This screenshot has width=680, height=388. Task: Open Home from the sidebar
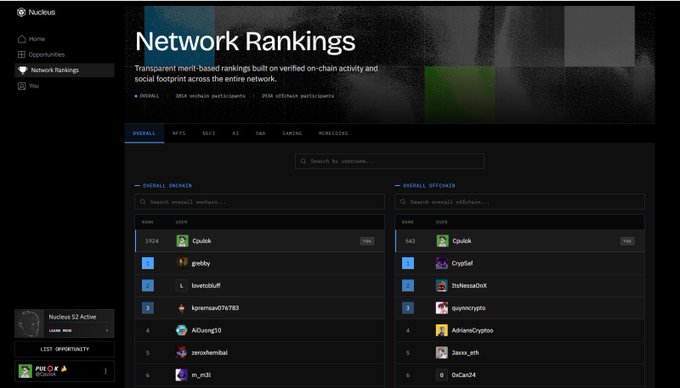[31, 39]
